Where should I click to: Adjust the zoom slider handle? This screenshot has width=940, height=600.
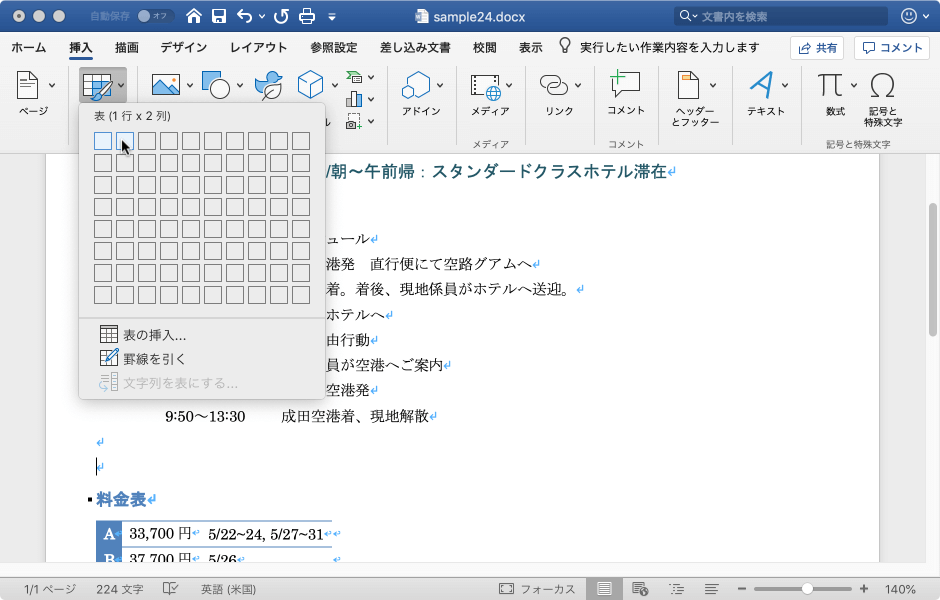coord(808,589)
